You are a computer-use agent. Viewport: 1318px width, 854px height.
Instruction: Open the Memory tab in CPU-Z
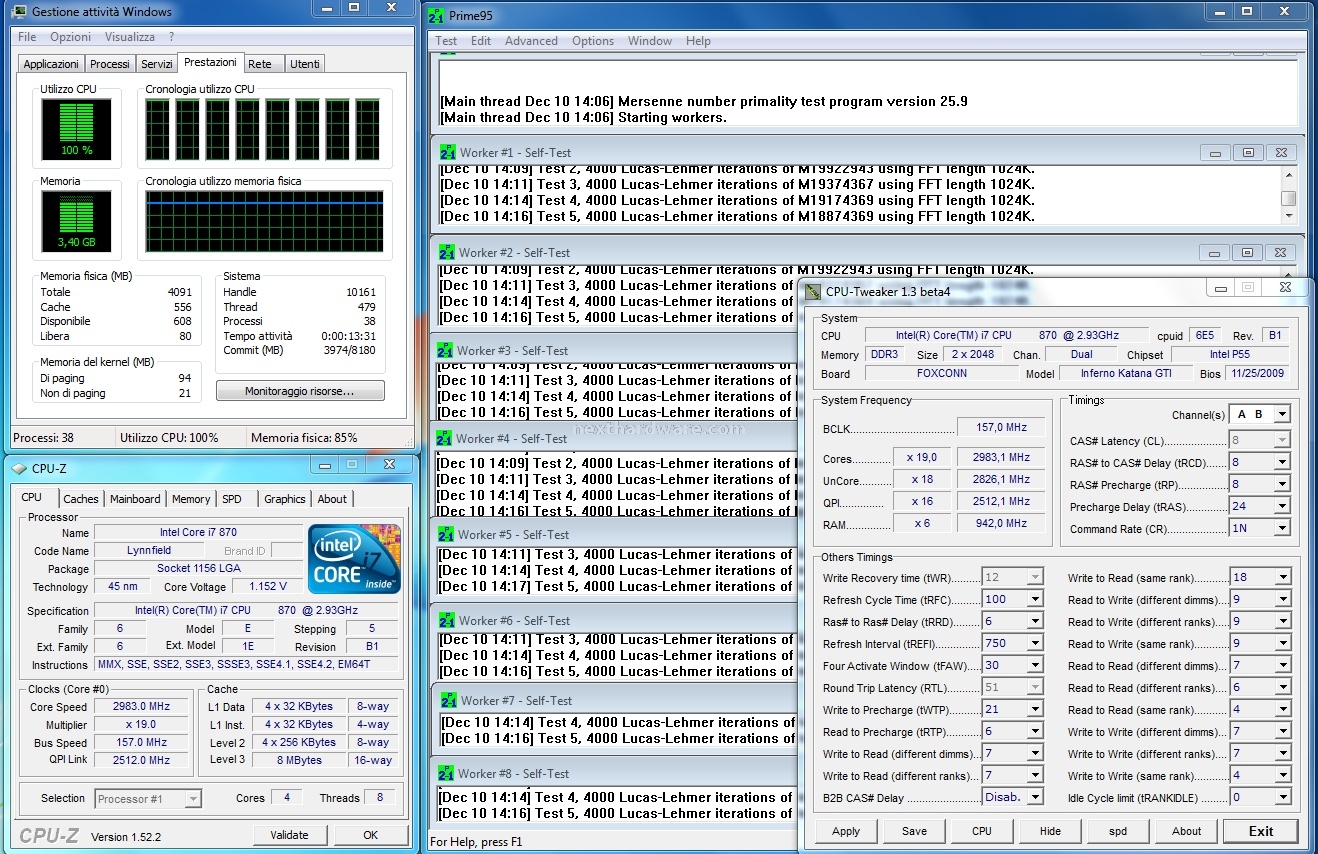(191, 499)
